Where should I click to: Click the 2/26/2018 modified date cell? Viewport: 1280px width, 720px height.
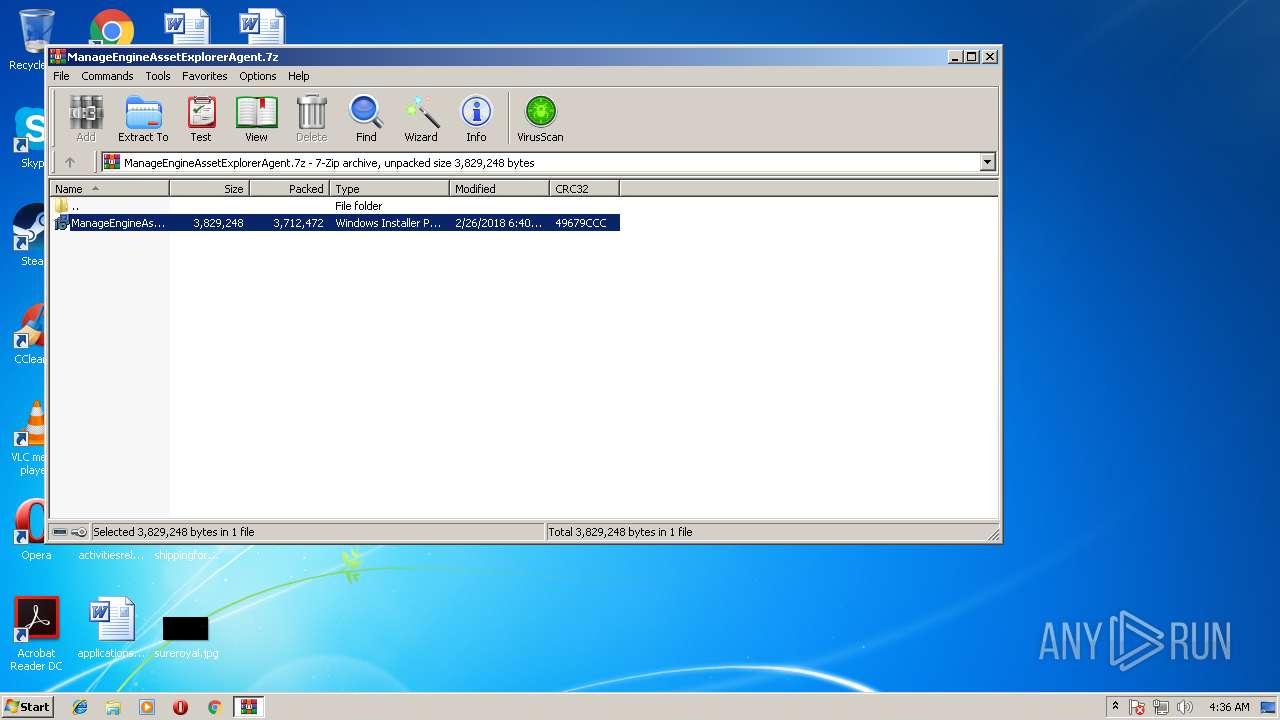tap(498, 223)
